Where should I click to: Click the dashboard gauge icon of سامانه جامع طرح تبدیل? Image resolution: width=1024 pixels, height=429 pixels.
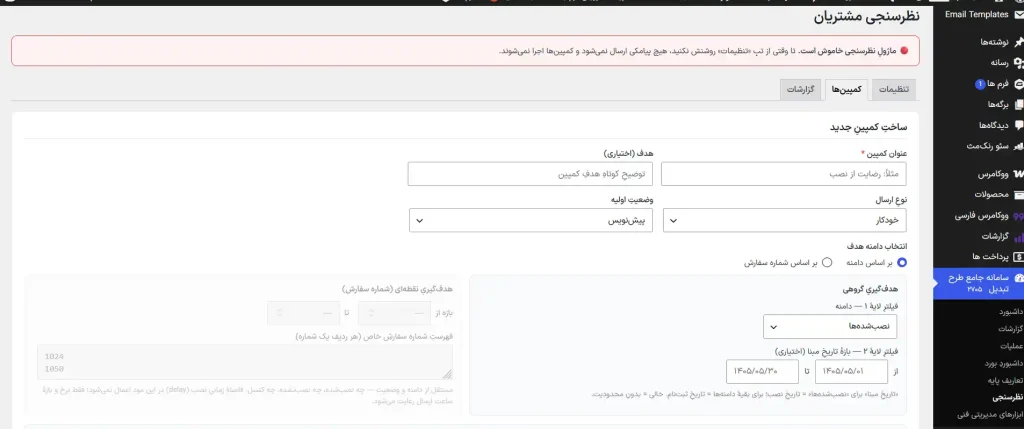tap(1018, 278)
